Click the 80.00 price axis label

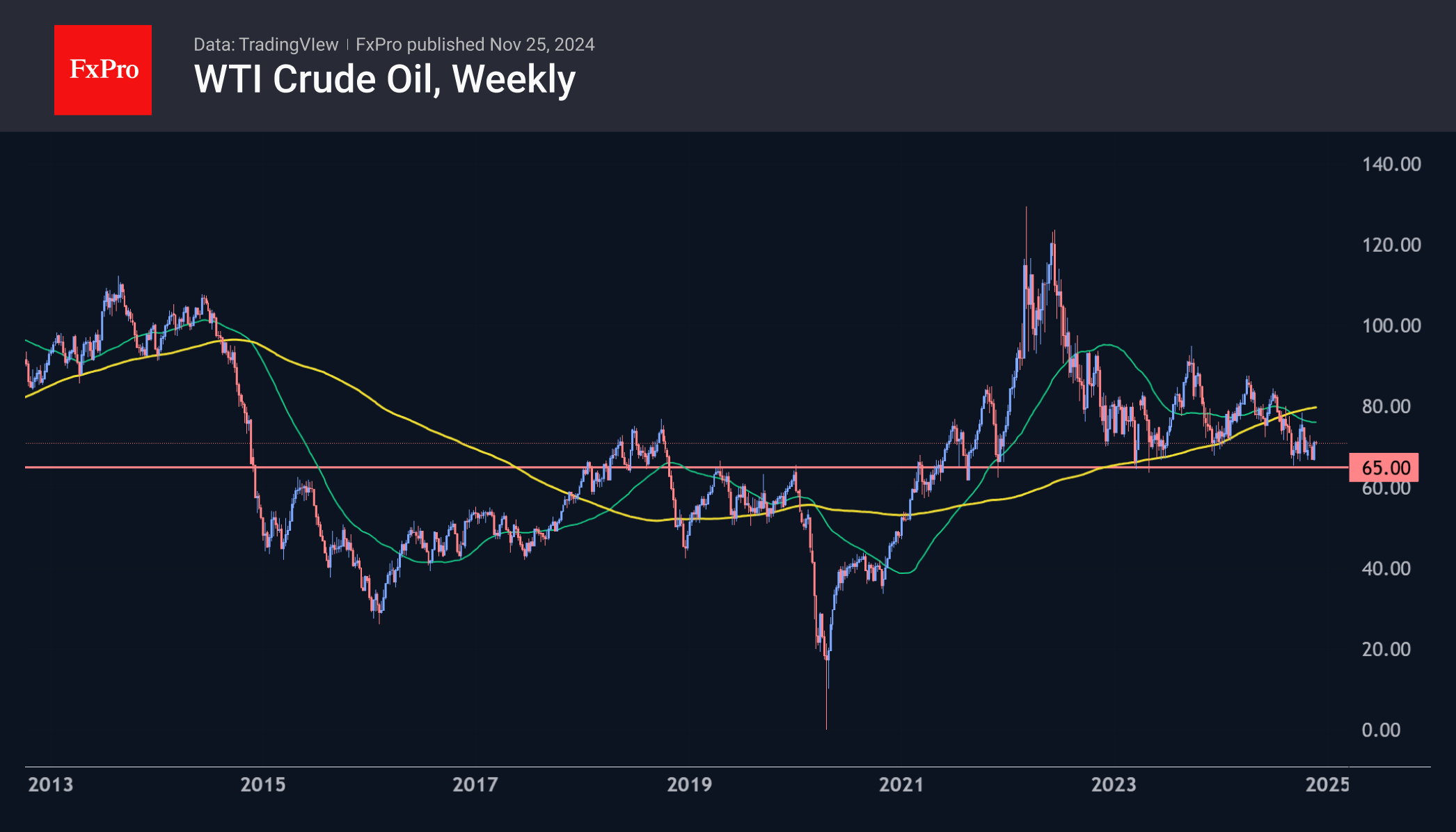pos(1386,406)
